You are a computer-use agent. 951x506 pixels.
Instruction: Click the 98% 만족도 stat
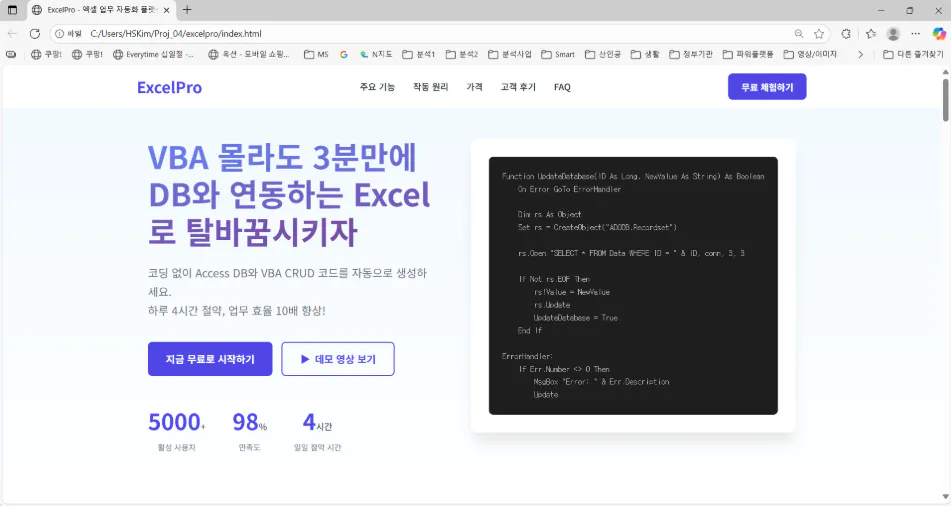click(249, 431)
